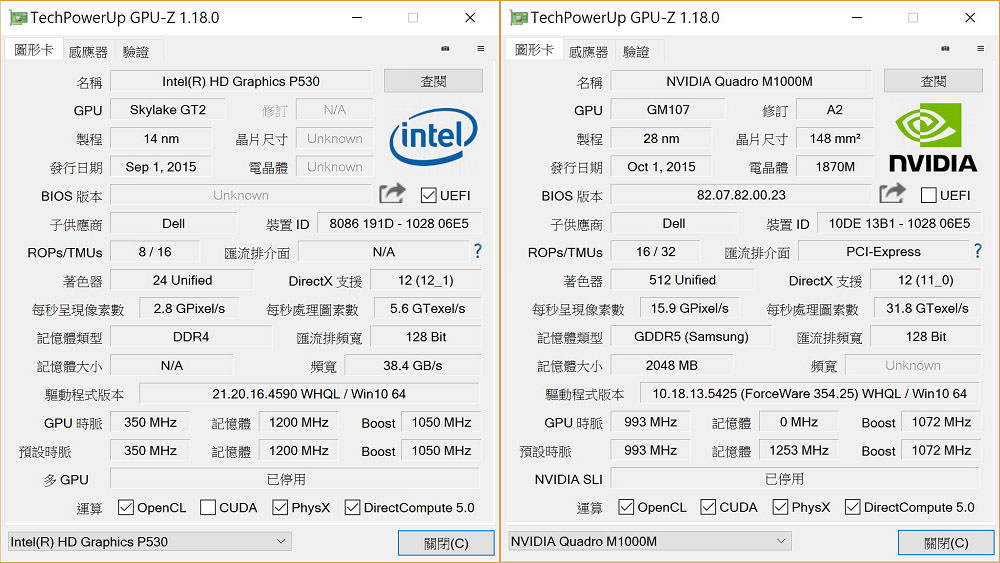
Task: Click the BIOS version field 82.07.82.00.23
Action: 741,195
